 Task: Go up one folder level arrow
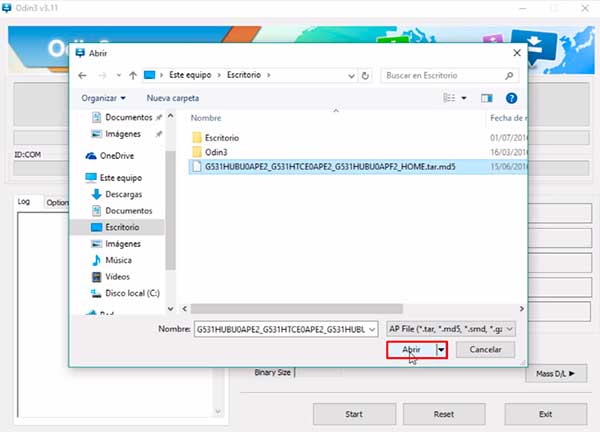pyautogui.click(x=133, y=75)
